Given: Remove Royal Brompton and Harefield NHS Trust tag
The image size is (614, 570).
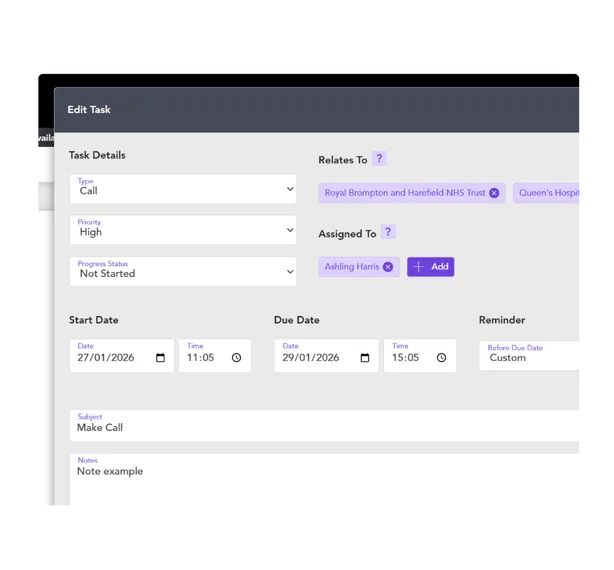Looking at the screenshot, I should [494, 193].
